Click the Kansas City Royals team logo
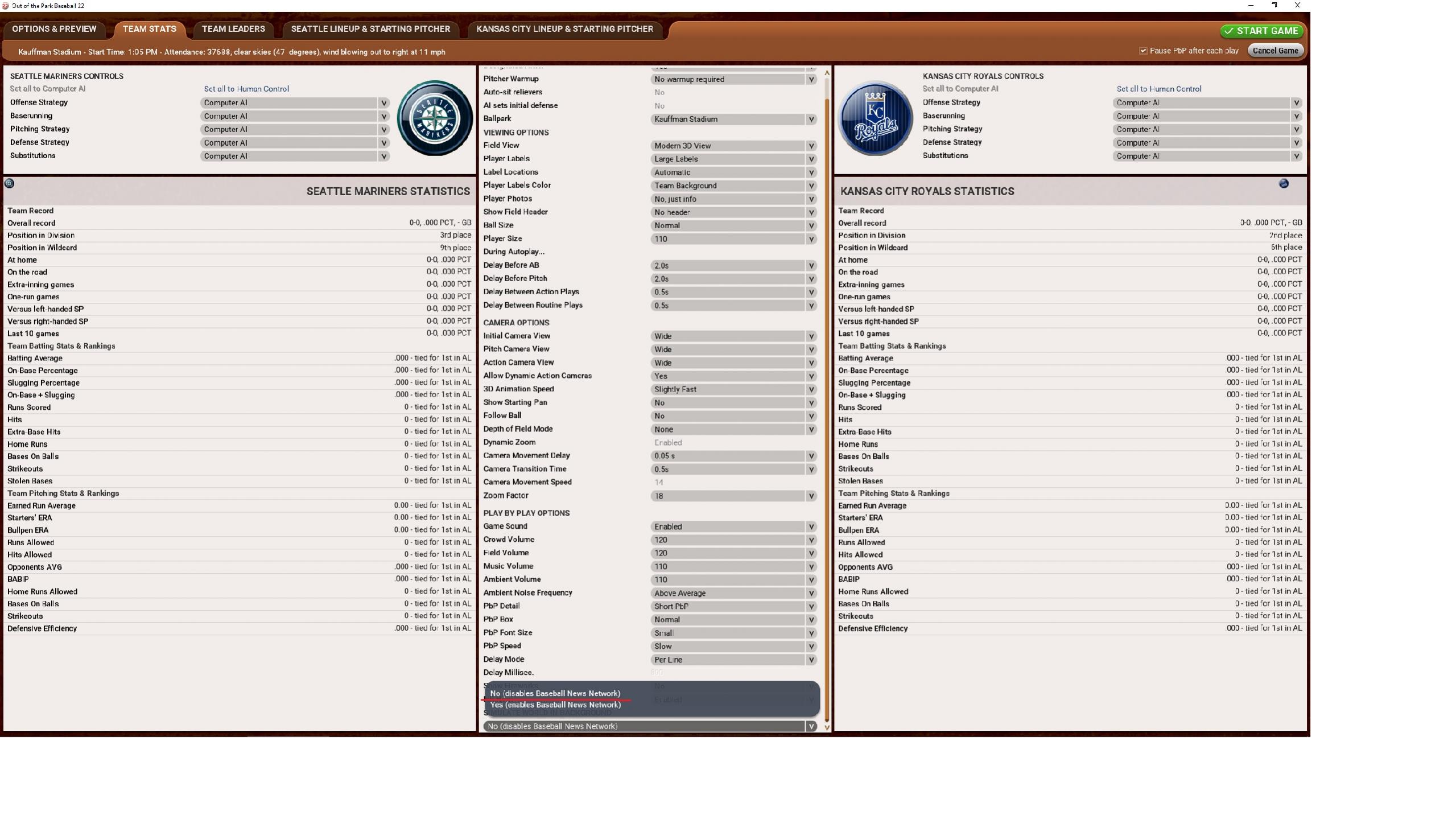The height and width of the screenshot is (819, 1456). point(876,118)
